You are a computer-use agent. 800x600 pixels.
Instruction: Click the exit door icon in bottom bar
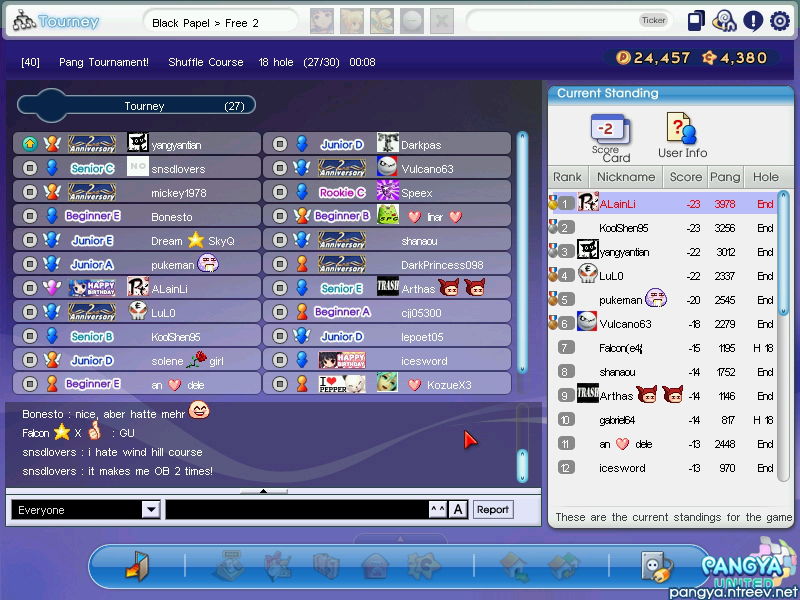137,566
